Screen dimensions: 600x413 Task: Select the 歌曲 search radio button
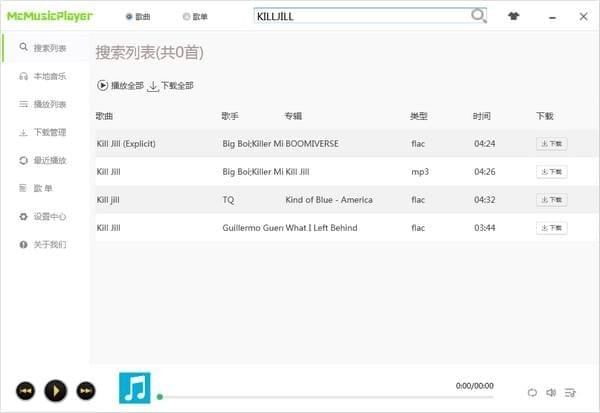click(129, 16)
